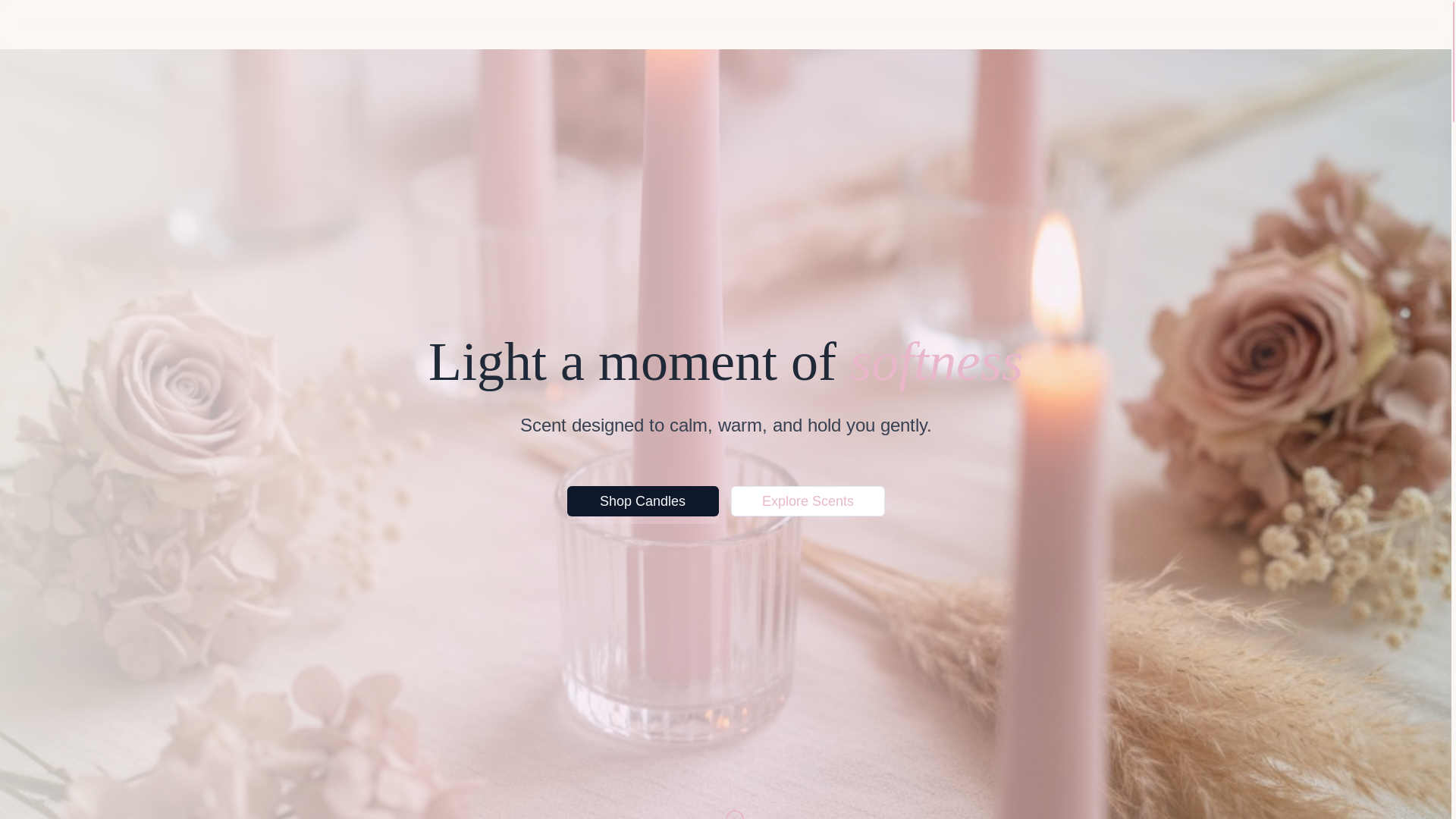Select the italic pink word softness

(936, 362)
